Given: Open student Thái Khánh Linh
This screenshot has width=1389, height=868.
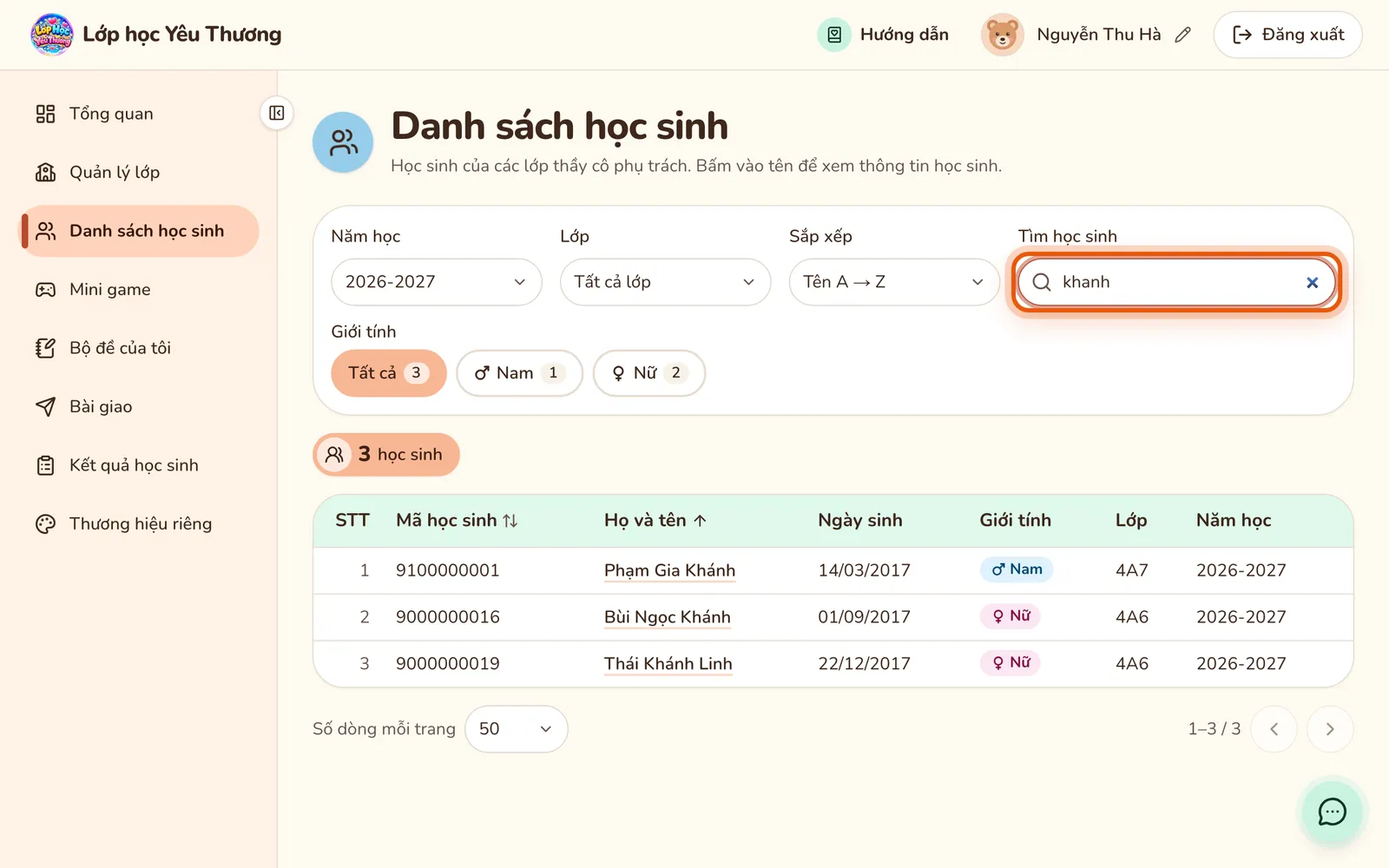Looking at the screenshot, I should (668, 664).
